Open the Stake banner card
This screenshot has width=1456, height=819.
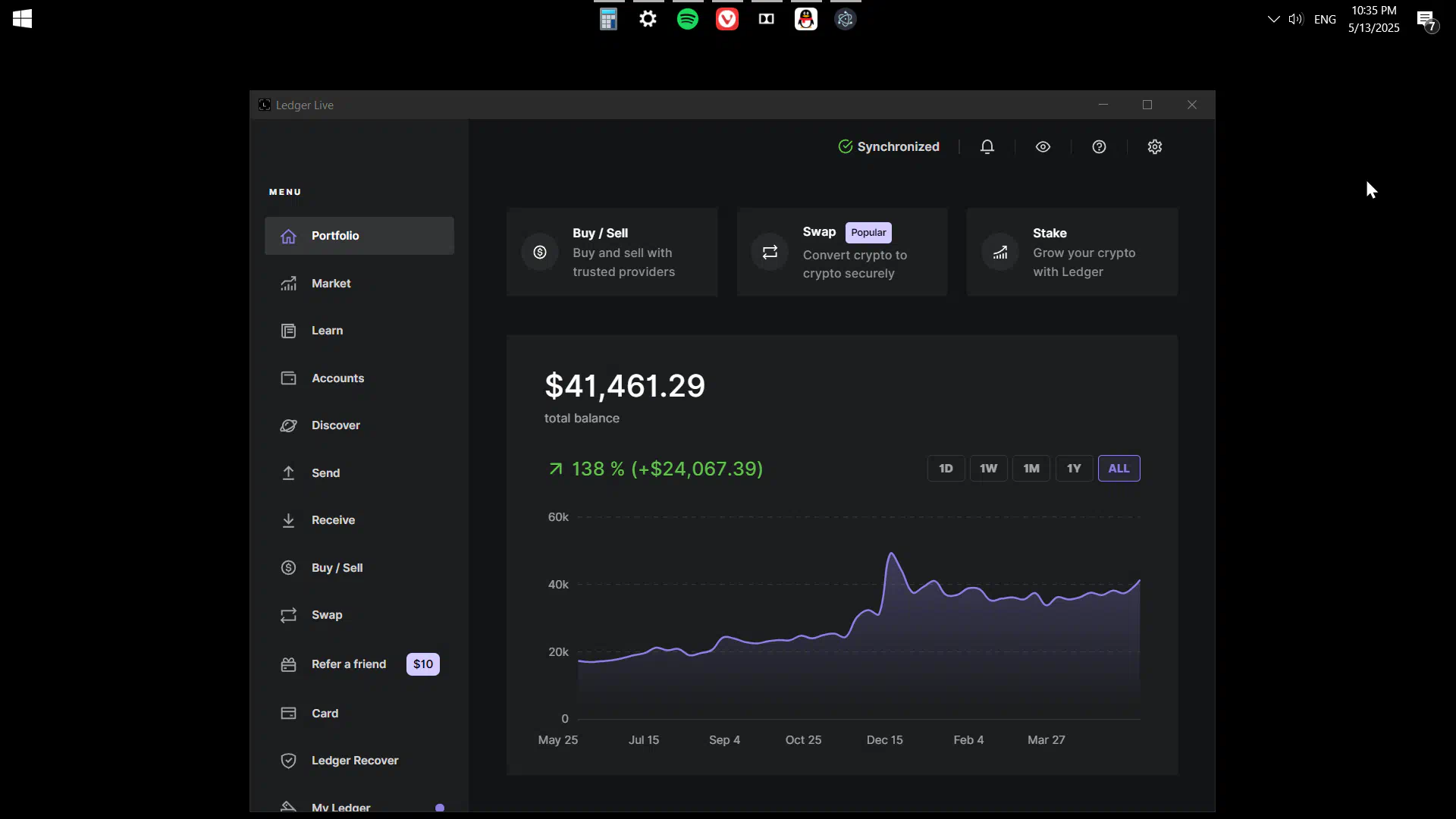point(1072,252)
